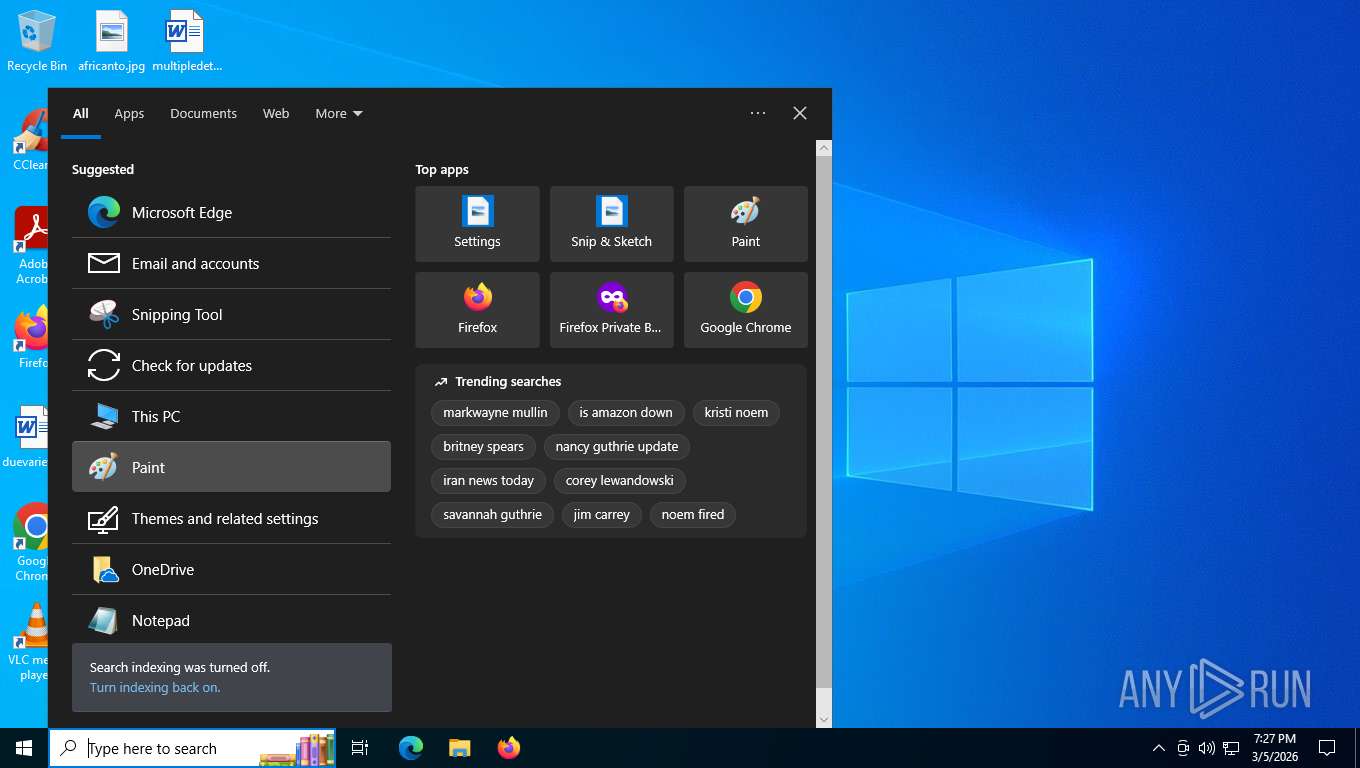
Task: Open Snip & Sketch tile
Action: (x=611, y=224)
